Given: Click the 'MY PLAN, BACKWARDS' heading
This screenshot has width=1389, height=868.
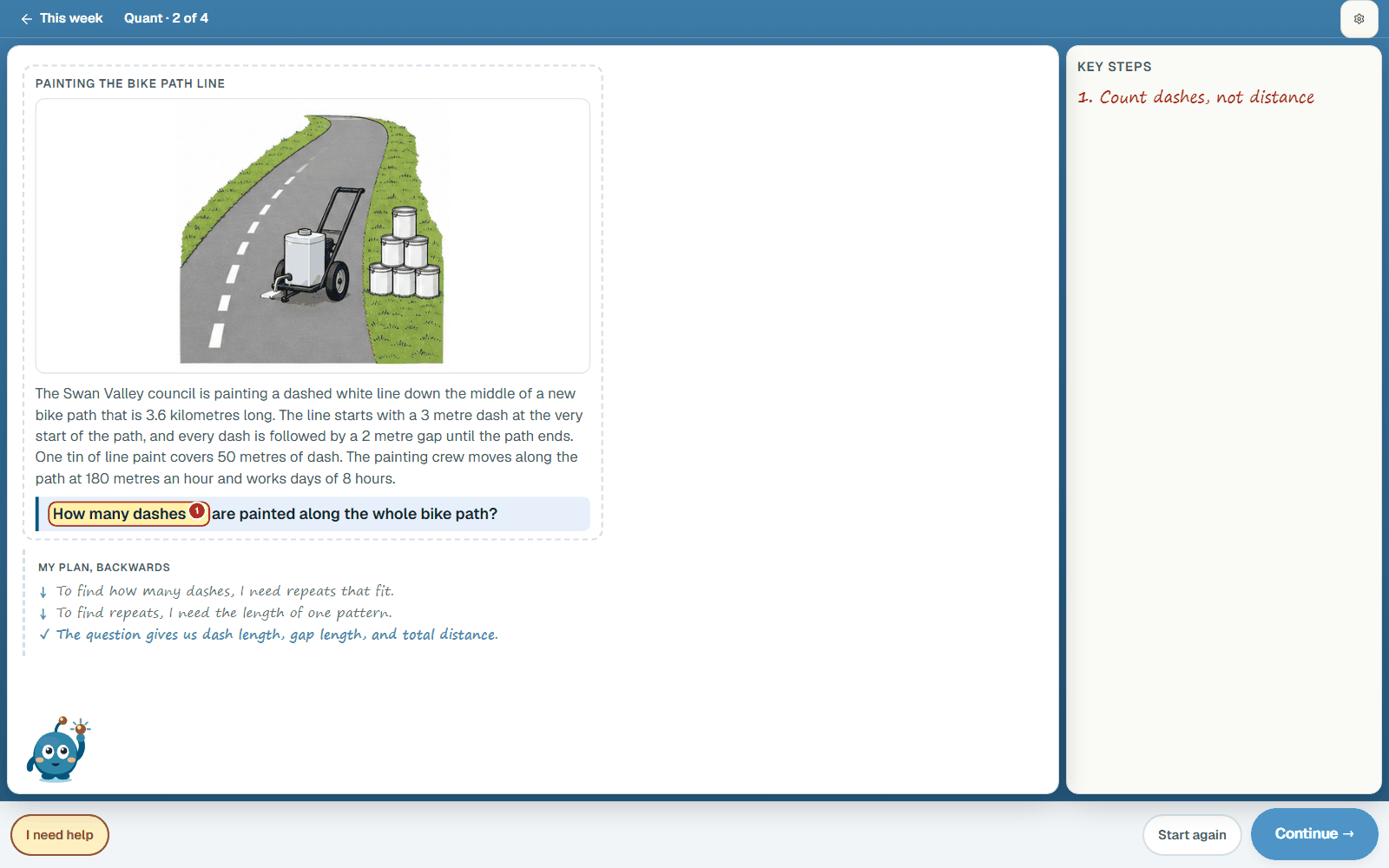Looking at the screenshot, I should 104,568.
